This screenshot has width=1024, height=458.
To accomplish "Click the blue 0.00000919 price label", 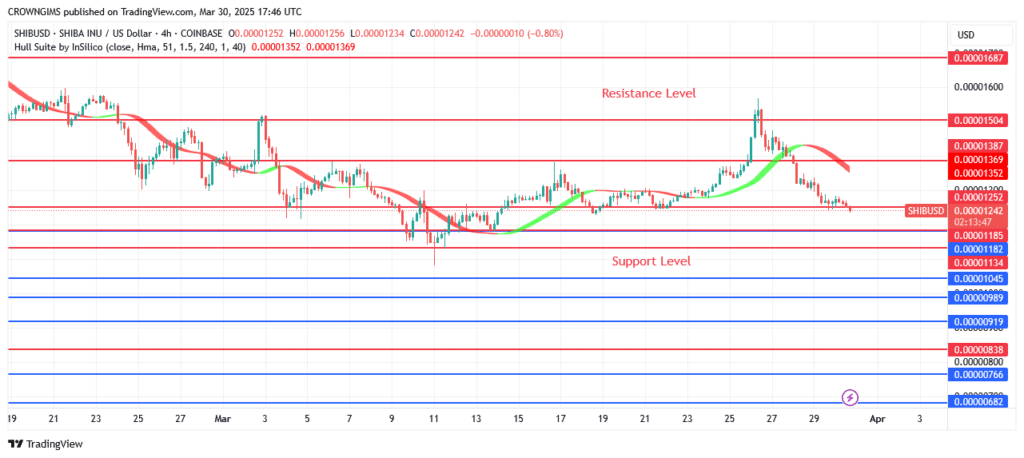I will coord(980,322).
